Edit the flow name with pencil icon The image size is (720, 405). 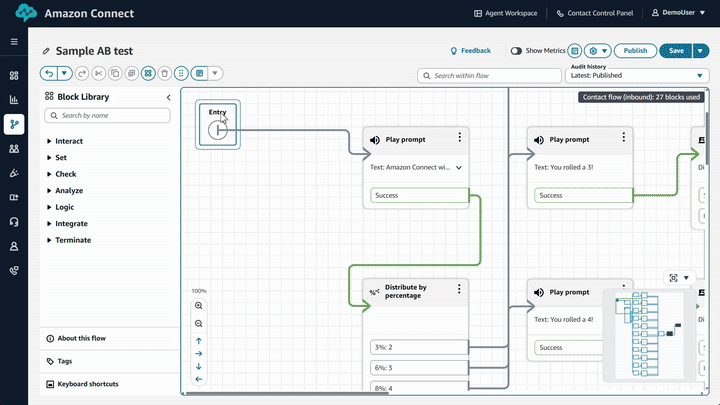[46, 51]
